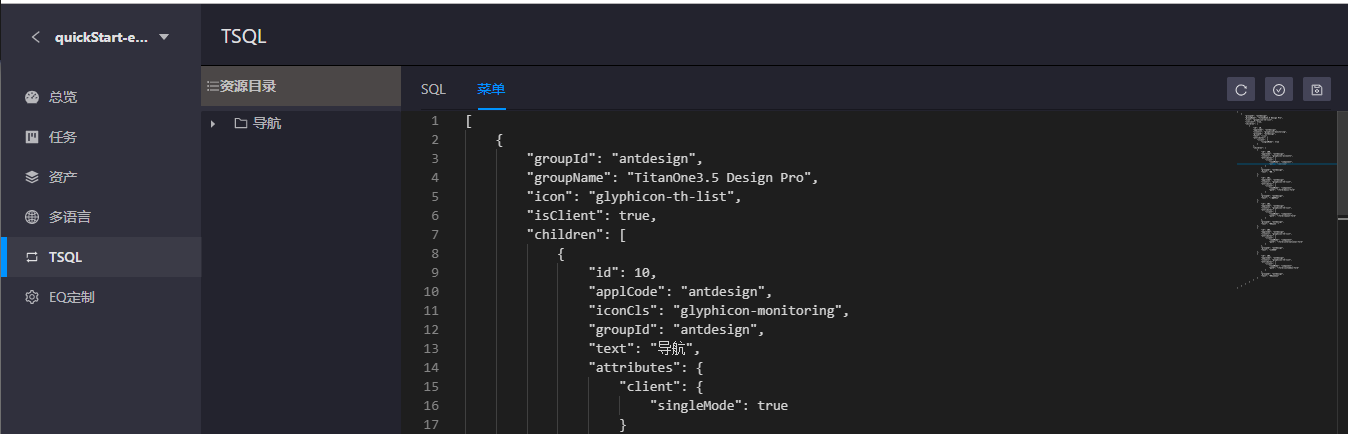
Task: Click the 导航 folder icon
Action: point(240,124)
